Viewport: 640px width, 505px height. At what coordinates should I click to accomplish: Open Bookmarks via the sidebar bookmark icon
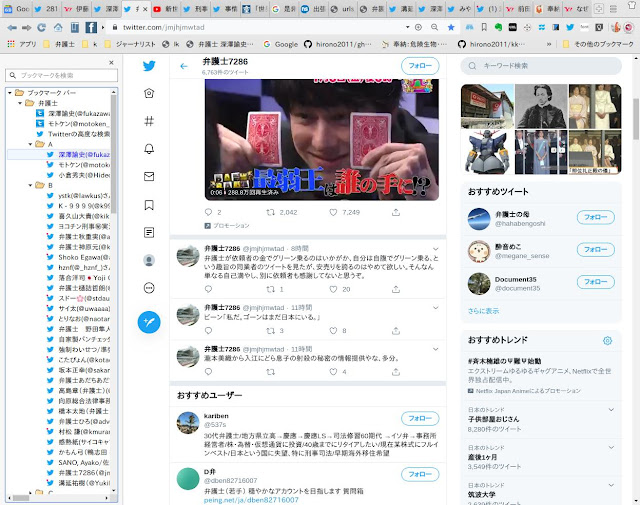coord(149,205)
